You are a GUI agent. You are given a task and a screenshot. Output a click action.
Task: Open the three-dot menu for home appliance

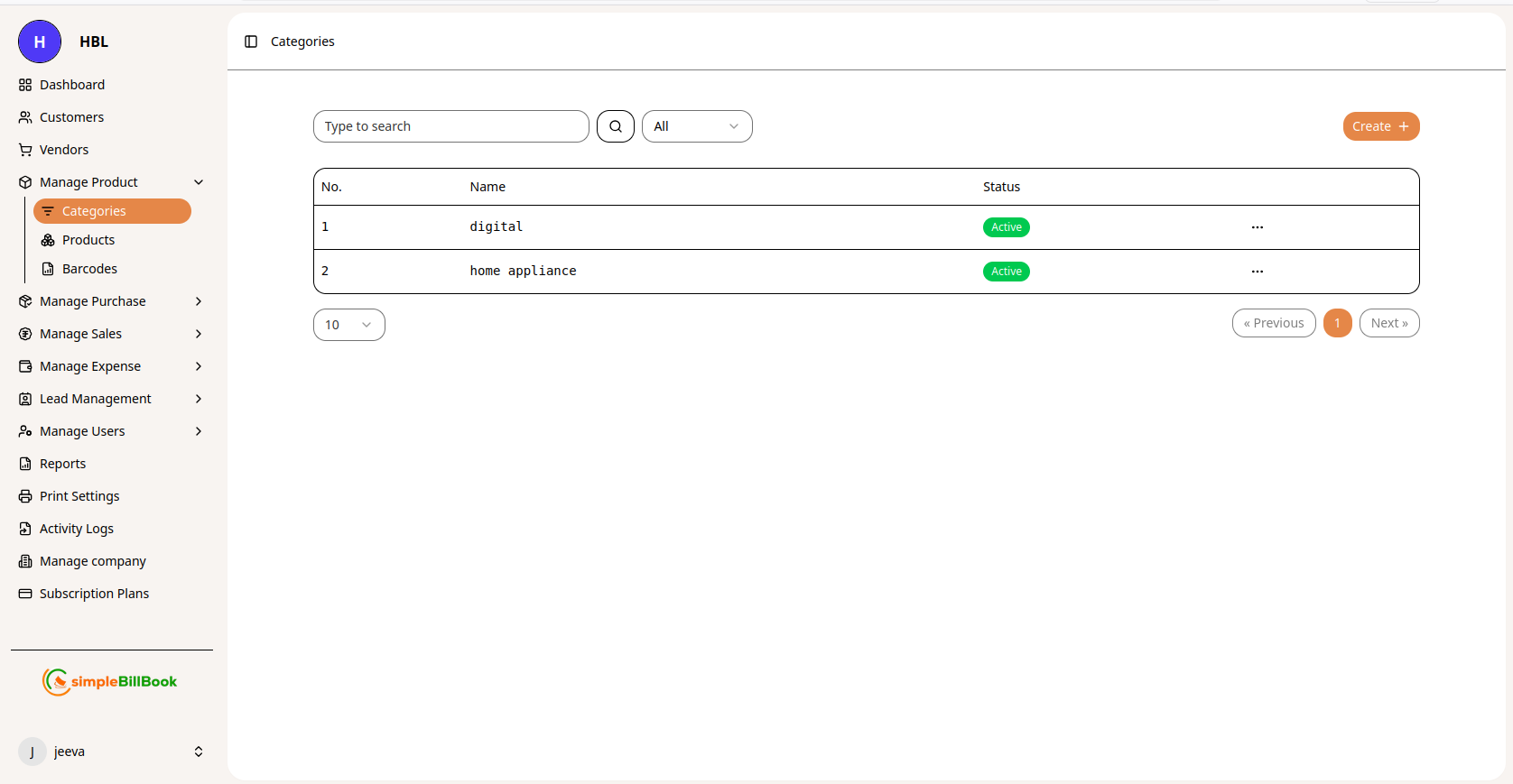(1257, 272)
